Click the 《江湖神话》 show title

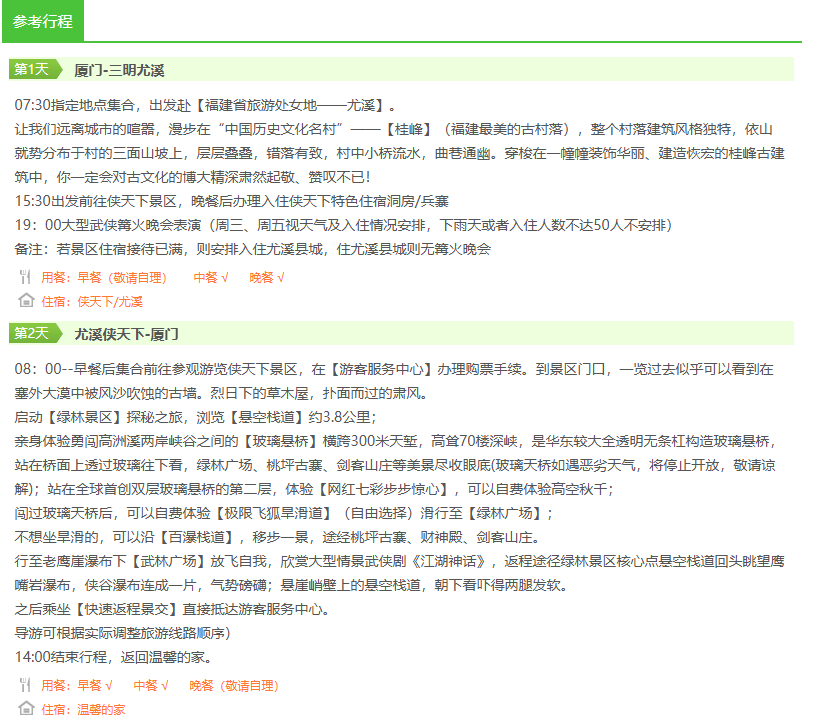449,561
